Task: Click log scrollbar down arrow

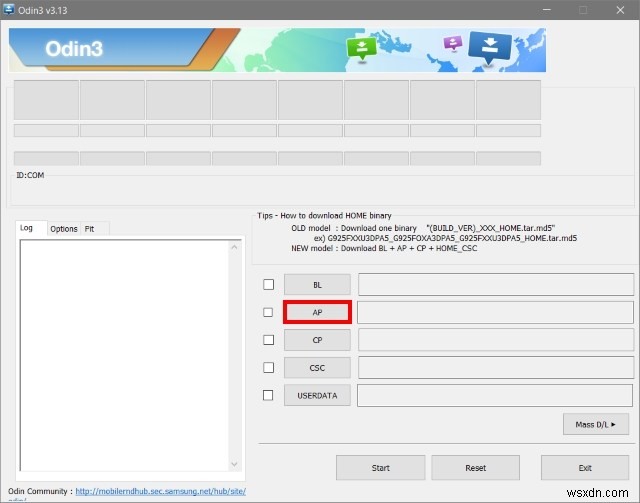Action: [x=234, y=464]
